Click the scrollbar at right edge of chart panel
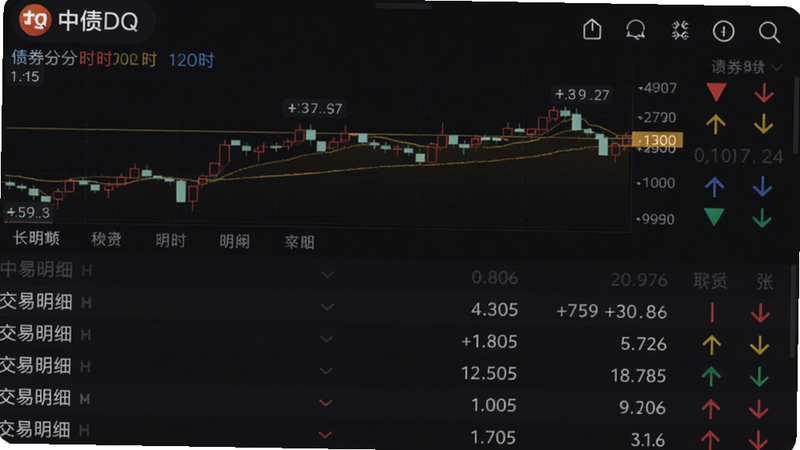The width and height of the screenshot is (800, 450). click(x=796, y=115)
